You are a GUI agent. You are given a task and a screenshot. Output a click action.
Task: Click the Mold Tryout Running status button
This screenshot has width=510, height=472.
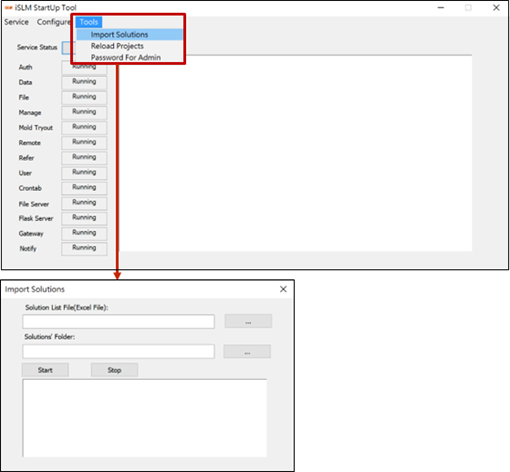point(84,127)
